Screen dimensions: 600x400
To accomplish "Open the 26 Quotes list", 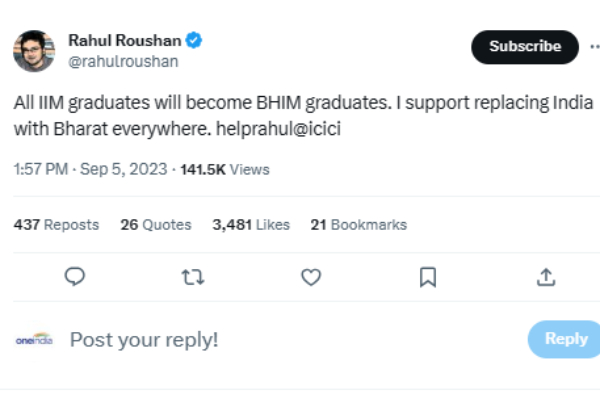I will pyautogui.click(x=155, y=225).
